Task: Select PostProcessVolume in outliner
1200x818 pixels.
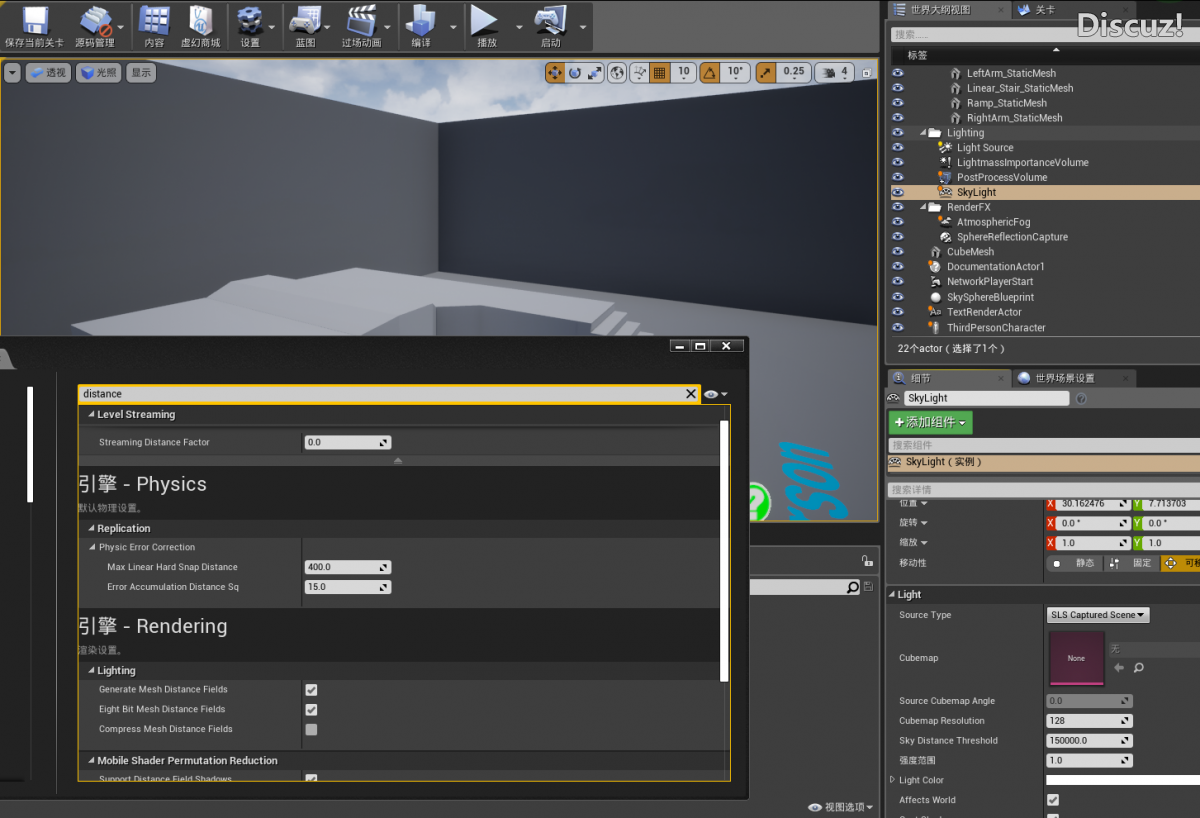Action: [x=1002, y=177]
